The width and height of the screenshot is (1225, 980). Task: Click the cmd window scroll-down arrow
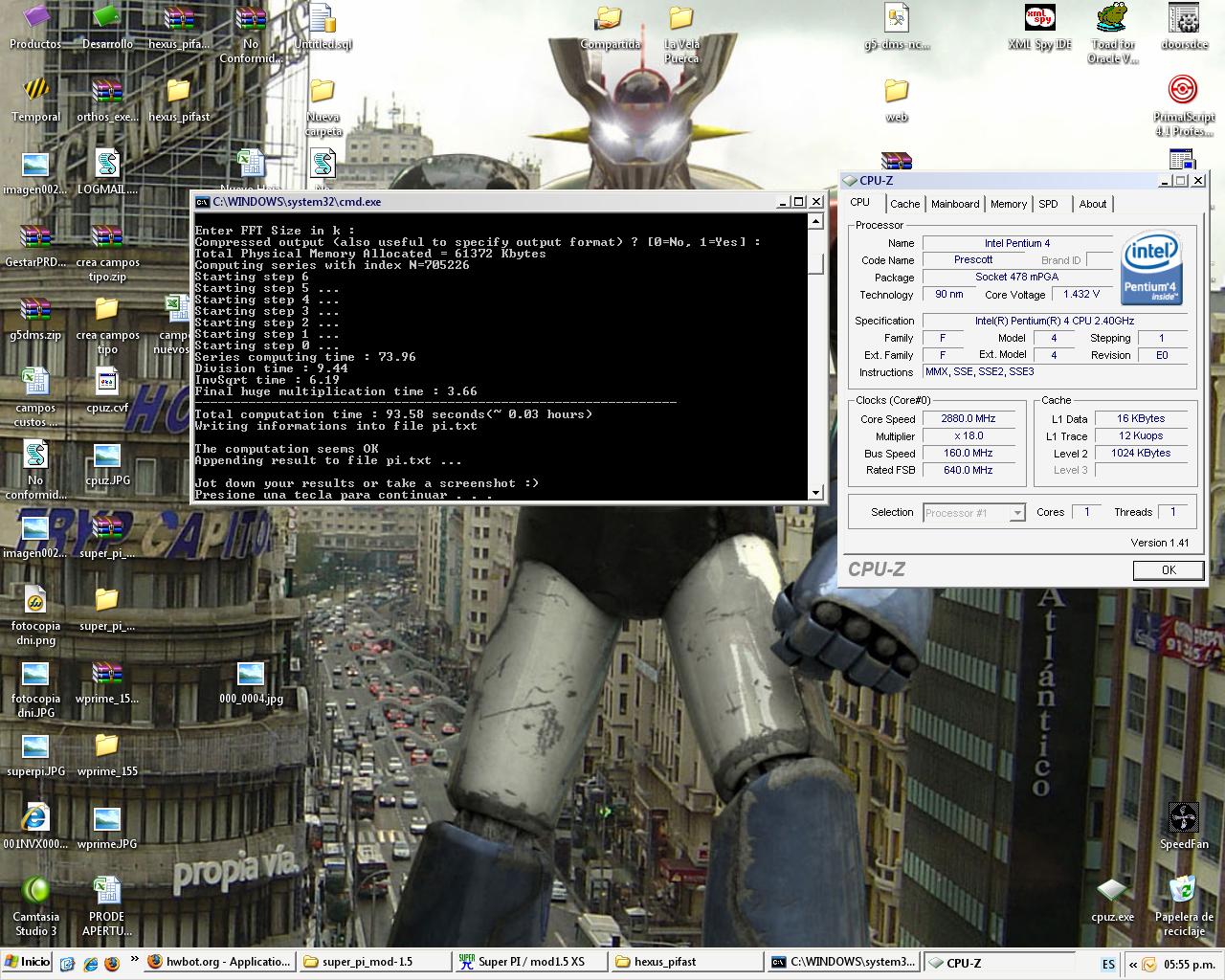pyautogui.click(x=815, y=492)
